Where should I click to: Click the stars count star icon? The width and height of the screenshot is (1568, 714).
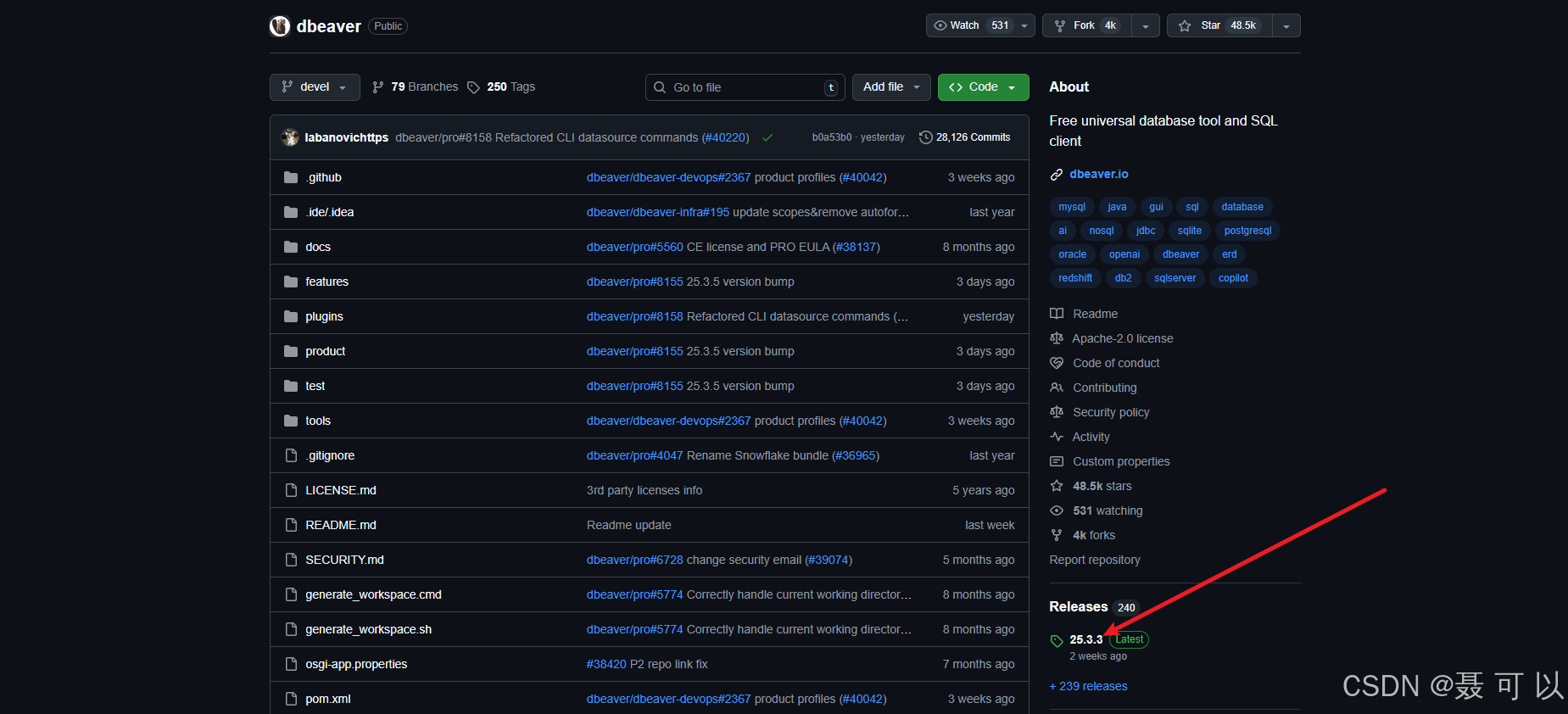[x=1057, y=486]
